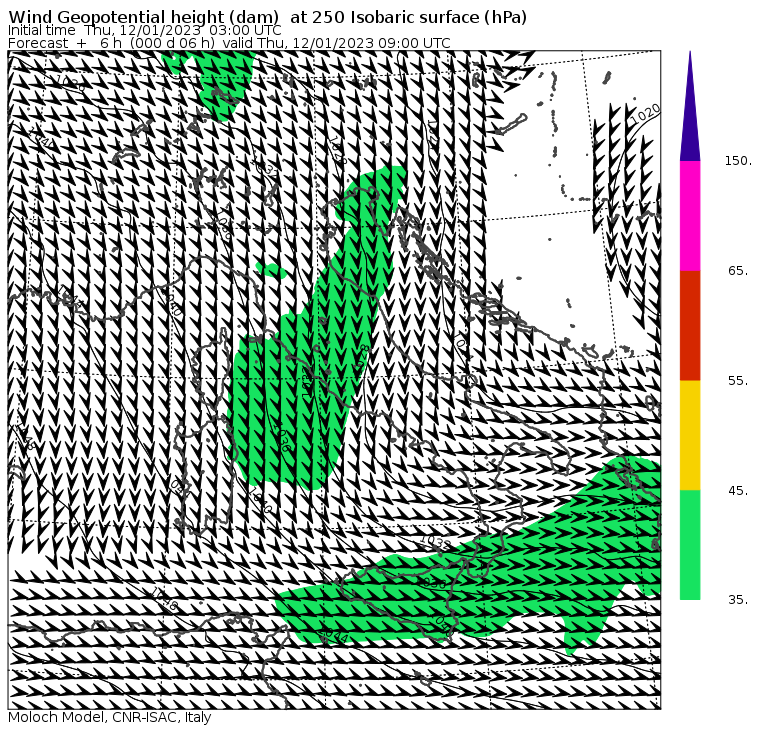The image size is (760, 731).
Task: Click the yellow 45-55 legend color band
Action: 690,435
